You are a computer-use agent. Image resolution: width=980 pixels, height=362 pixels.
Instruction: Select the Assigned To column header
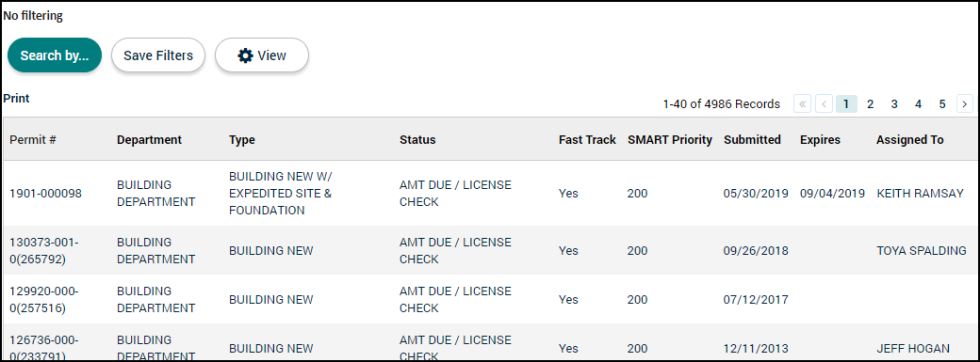coord(909,139)
